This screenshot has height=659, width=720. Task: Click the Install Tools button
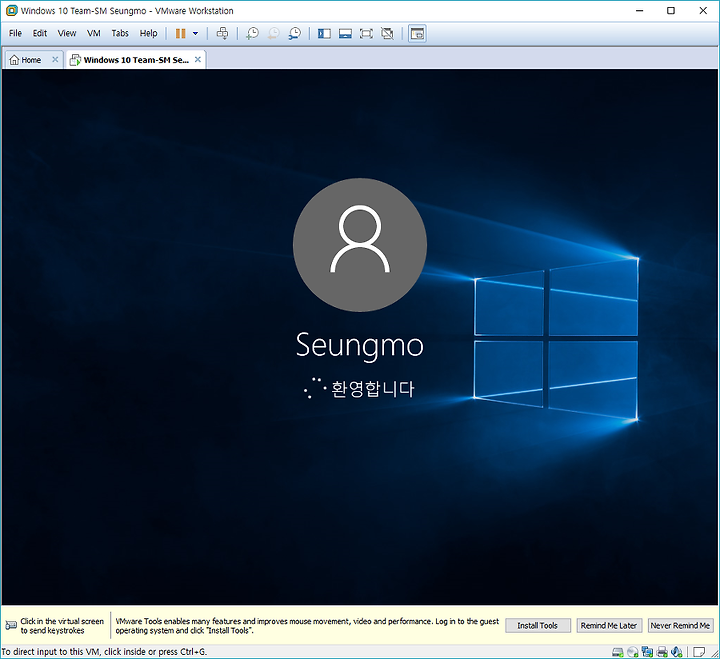(538, 625)
